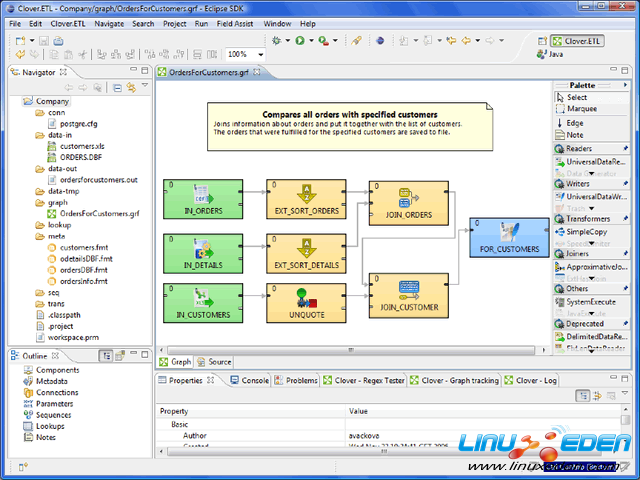Pick the Edge tool in Palette

point(575,123)
